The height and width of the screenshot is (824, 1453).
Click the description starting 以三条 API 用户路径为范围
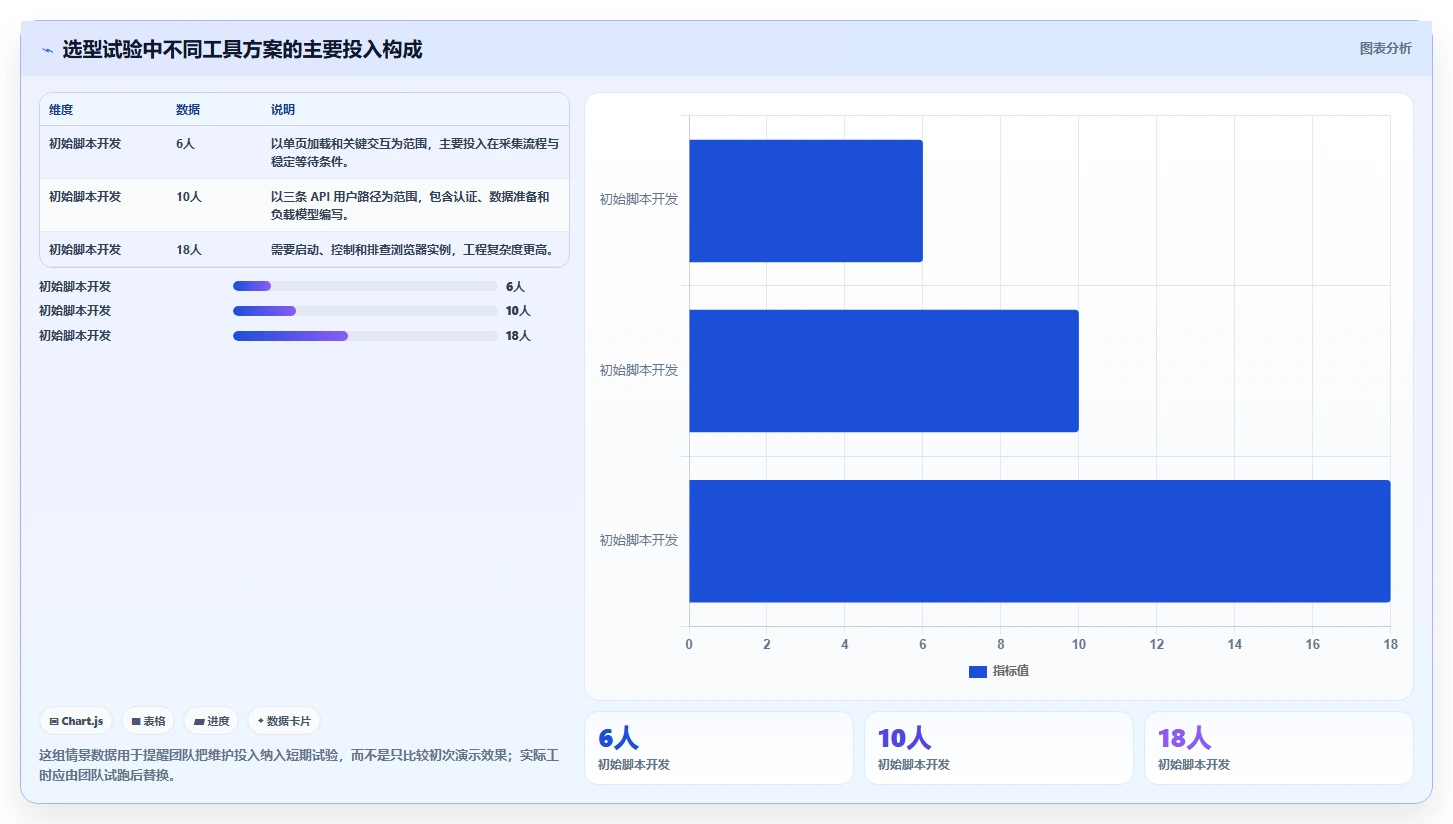tap(410, 206)
